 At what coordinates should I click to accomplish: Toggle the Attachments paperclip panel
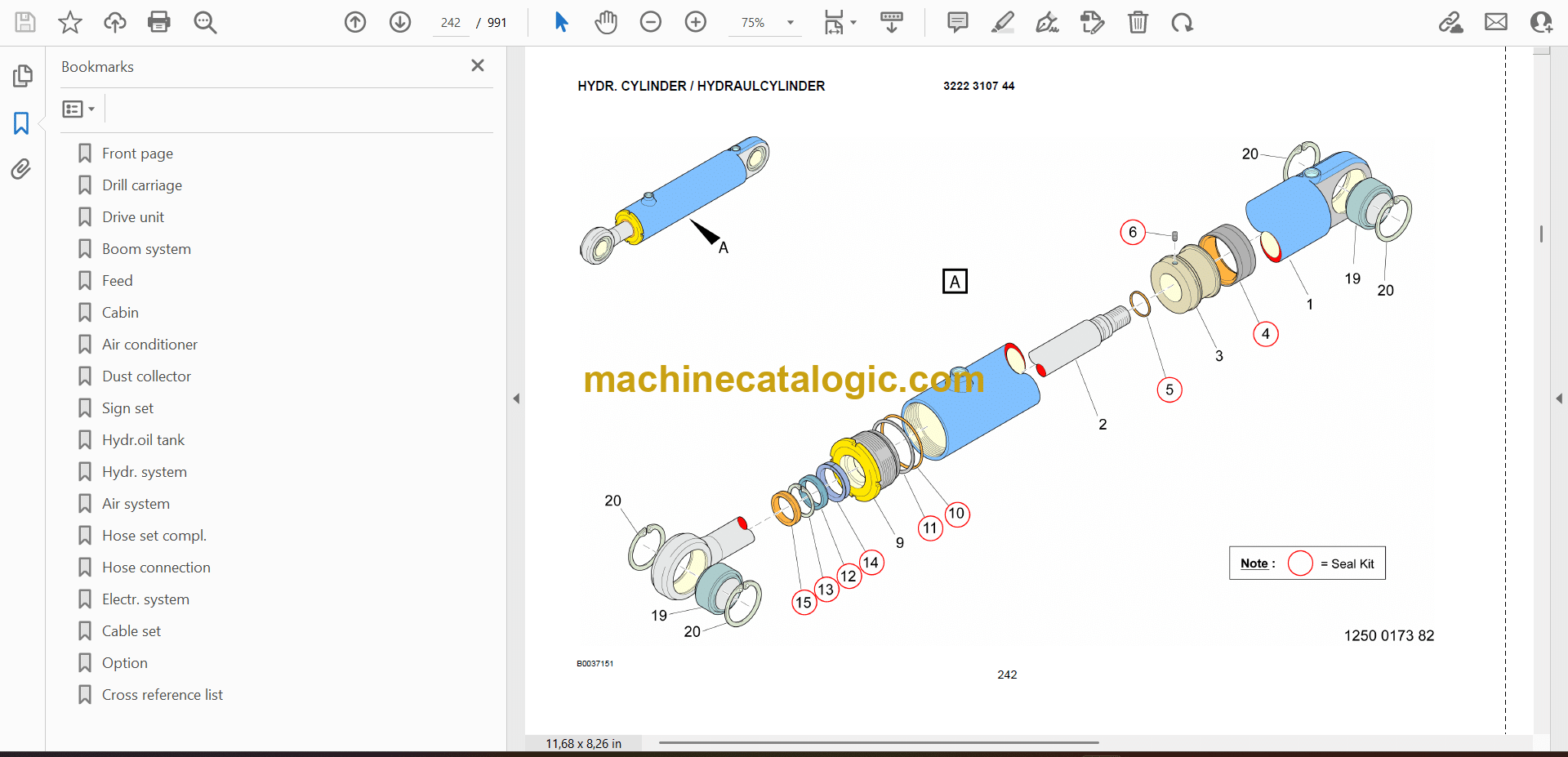point(21,169)
